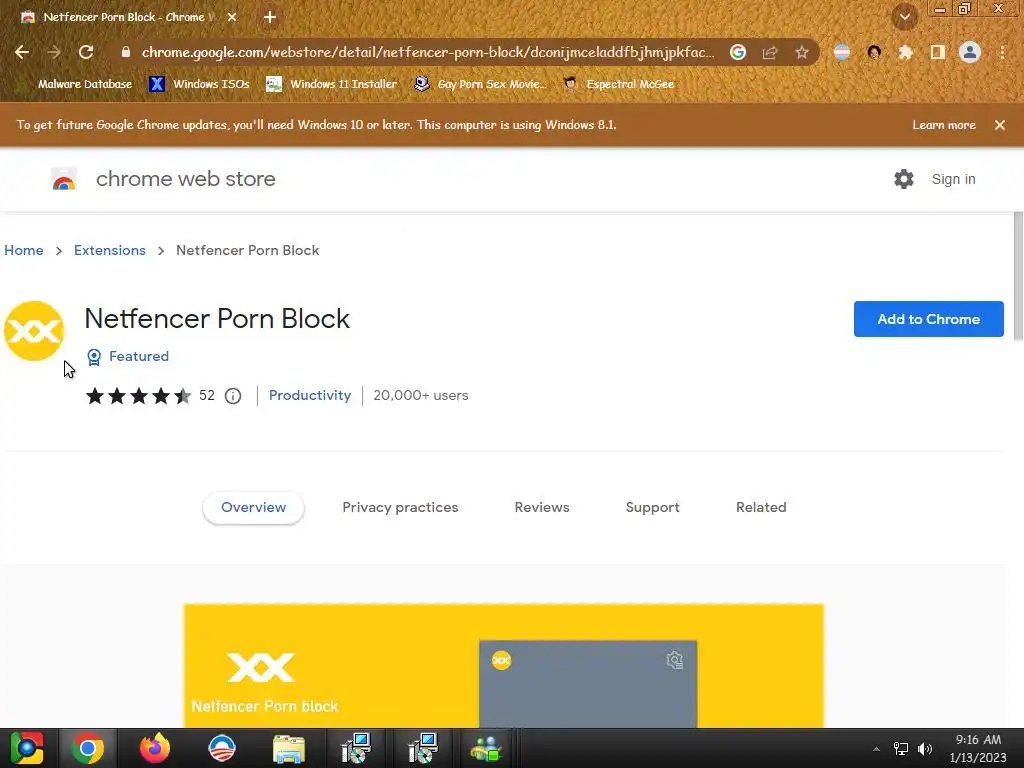Viewport: 1024px width, 768px height.
Task: Open the Chrome profile avatar
Action: (970, 52)
